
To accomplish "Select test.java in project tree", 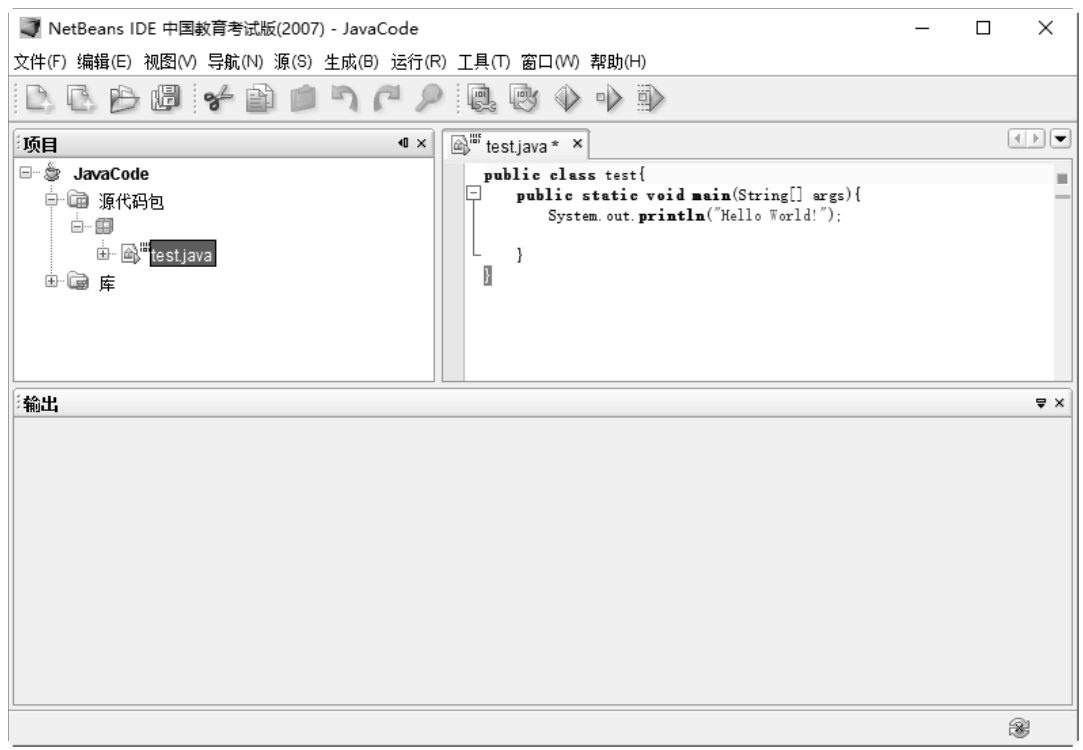I will tap(182, 255).
